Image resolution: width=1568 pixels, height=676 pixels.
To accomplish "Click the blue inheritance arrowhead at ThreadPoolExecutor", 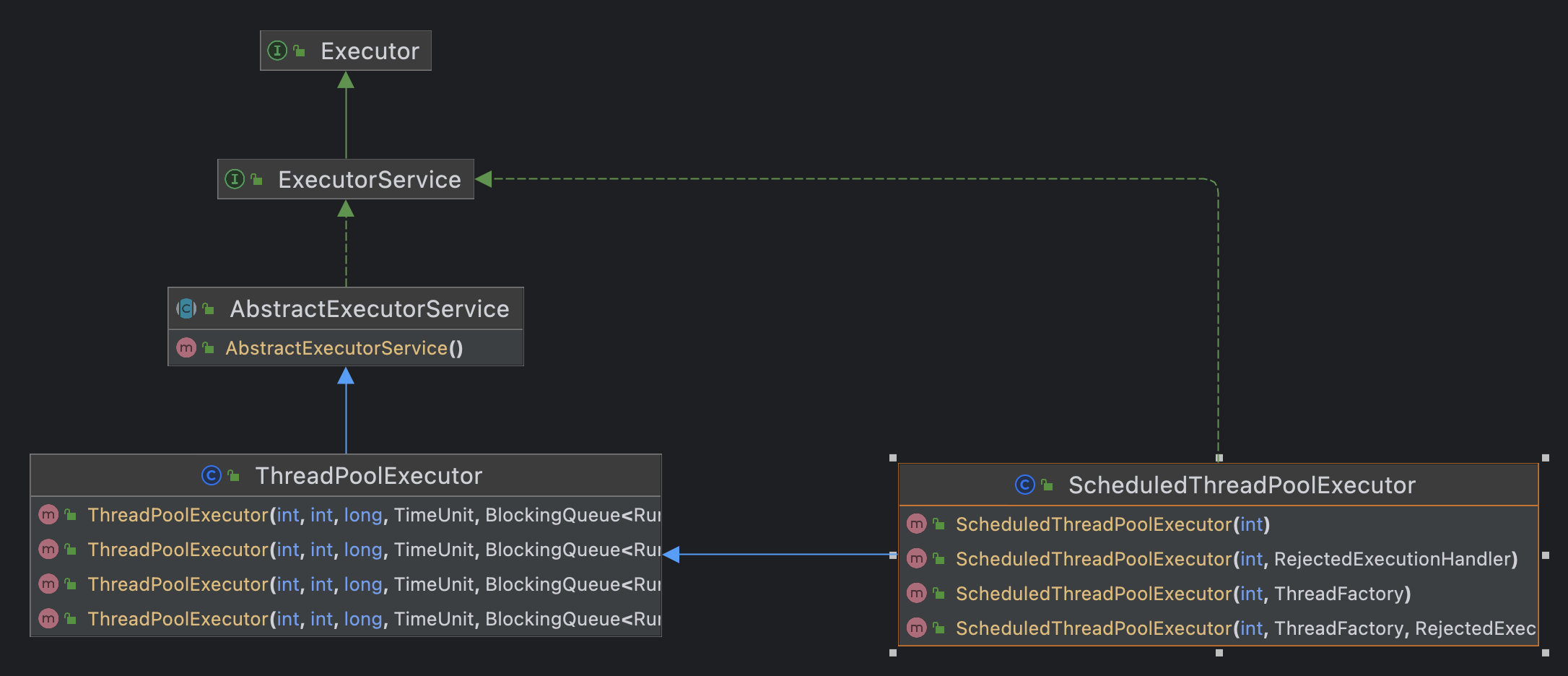I will [x=671, y=554].
